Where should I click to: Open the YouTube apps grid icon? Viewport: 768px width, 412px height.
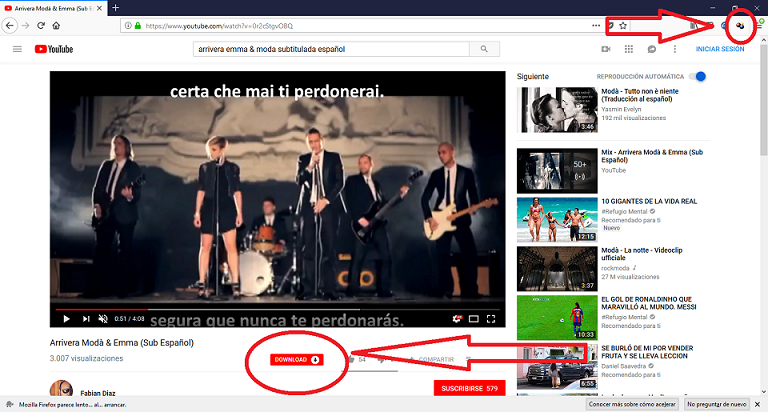[629, 49]
